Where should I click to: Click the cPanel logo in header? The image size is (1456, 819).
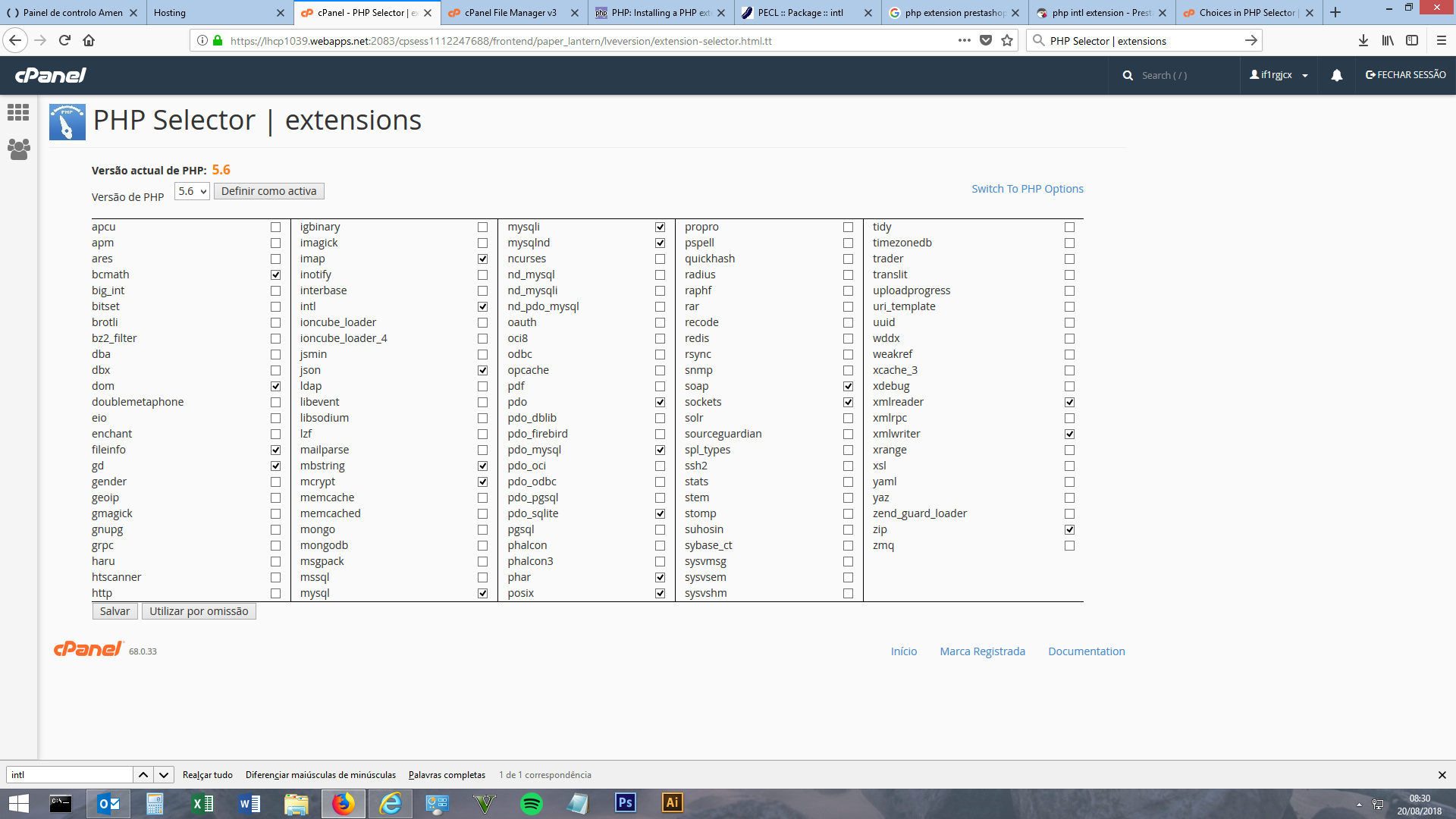51,75
